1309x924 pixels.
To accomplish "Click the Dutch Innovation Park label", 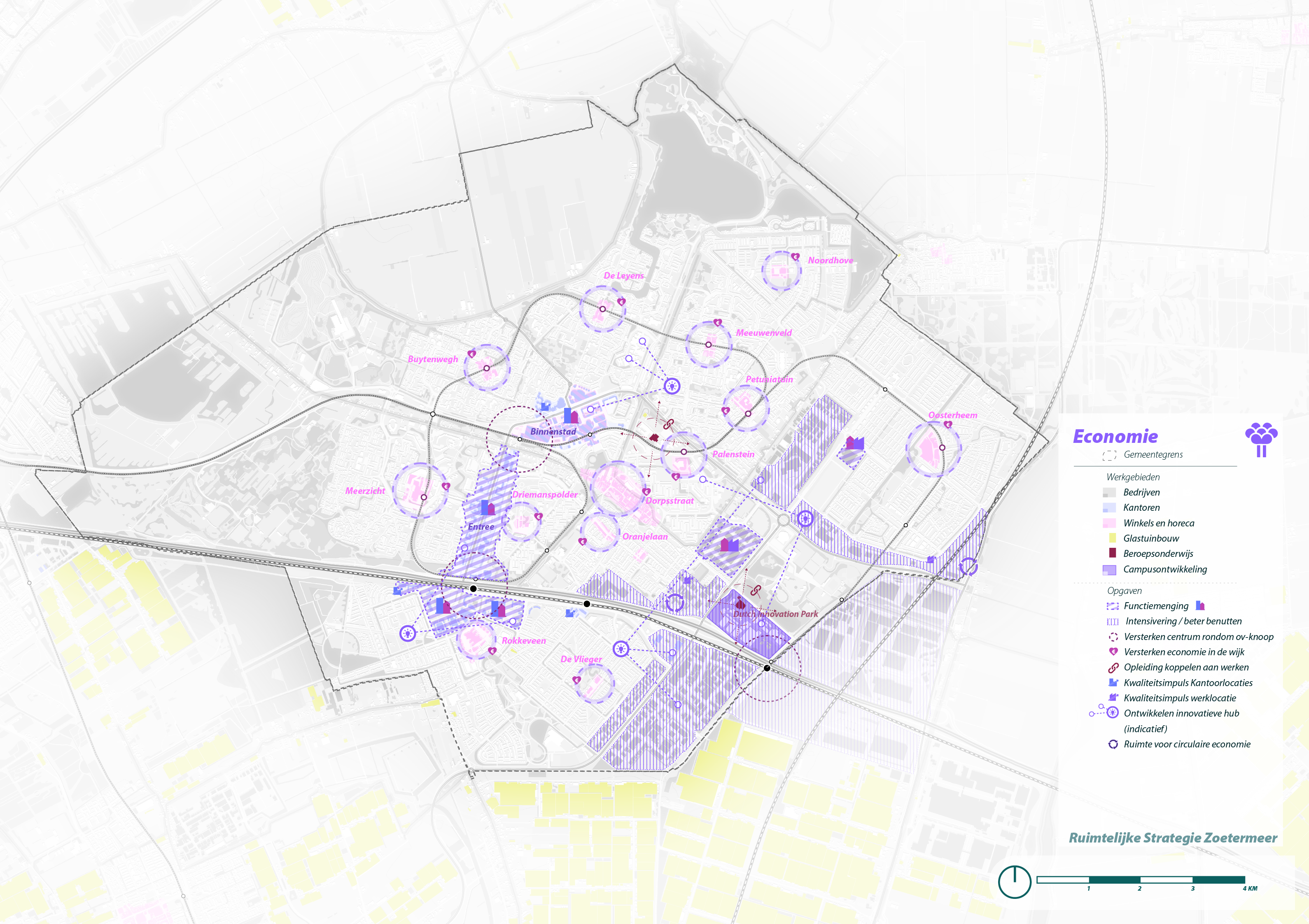I will click(775, 614).
